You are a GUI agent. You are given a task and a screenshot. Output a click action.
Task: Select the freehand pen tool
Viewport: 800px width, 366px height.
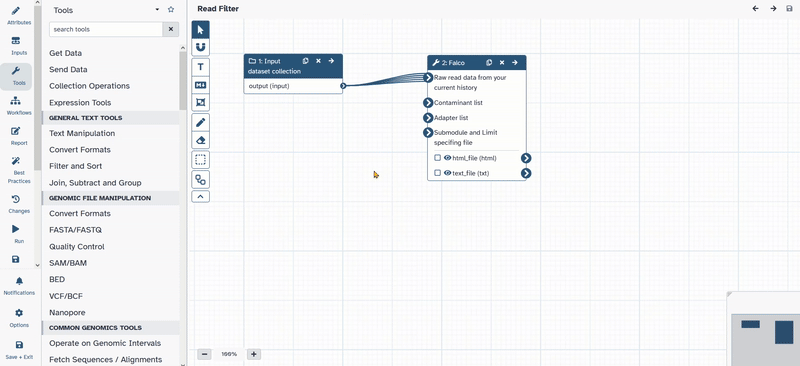[201, 122]
